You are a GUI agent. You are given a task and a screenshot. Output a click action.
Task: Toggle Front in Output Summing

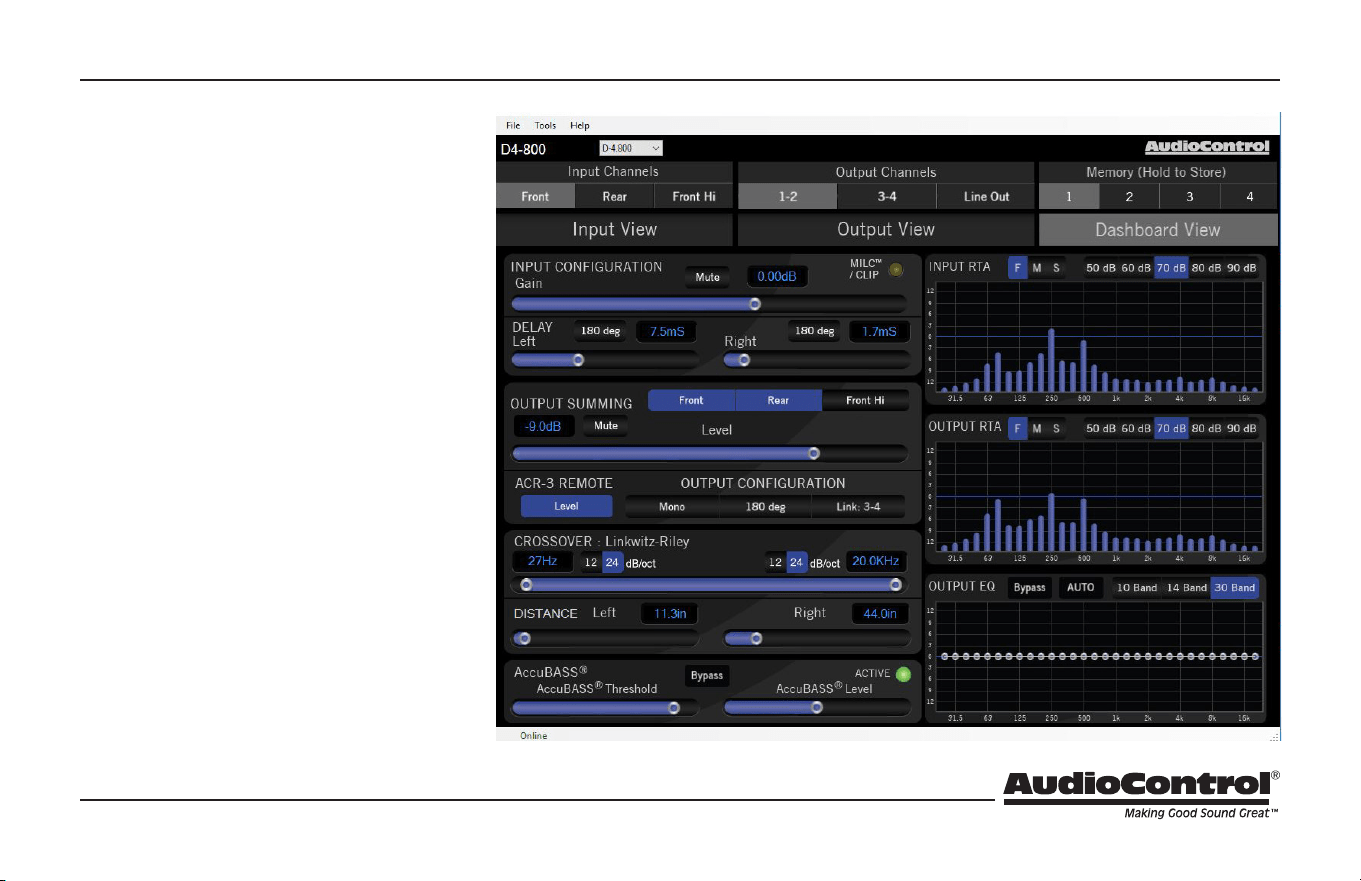coord(691,400)
